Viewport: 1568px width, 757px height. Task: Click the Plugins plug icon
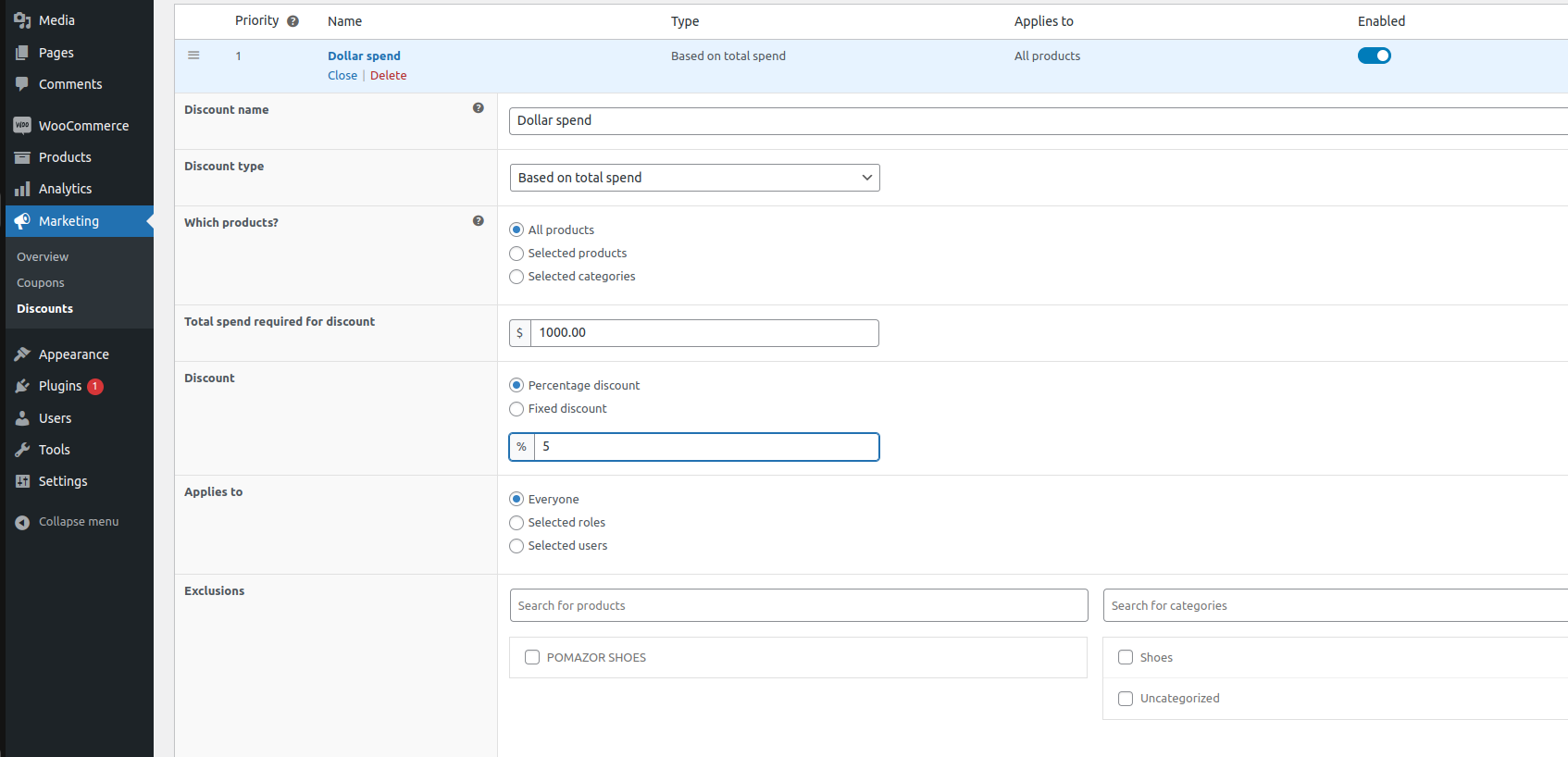tap(22, 386)
